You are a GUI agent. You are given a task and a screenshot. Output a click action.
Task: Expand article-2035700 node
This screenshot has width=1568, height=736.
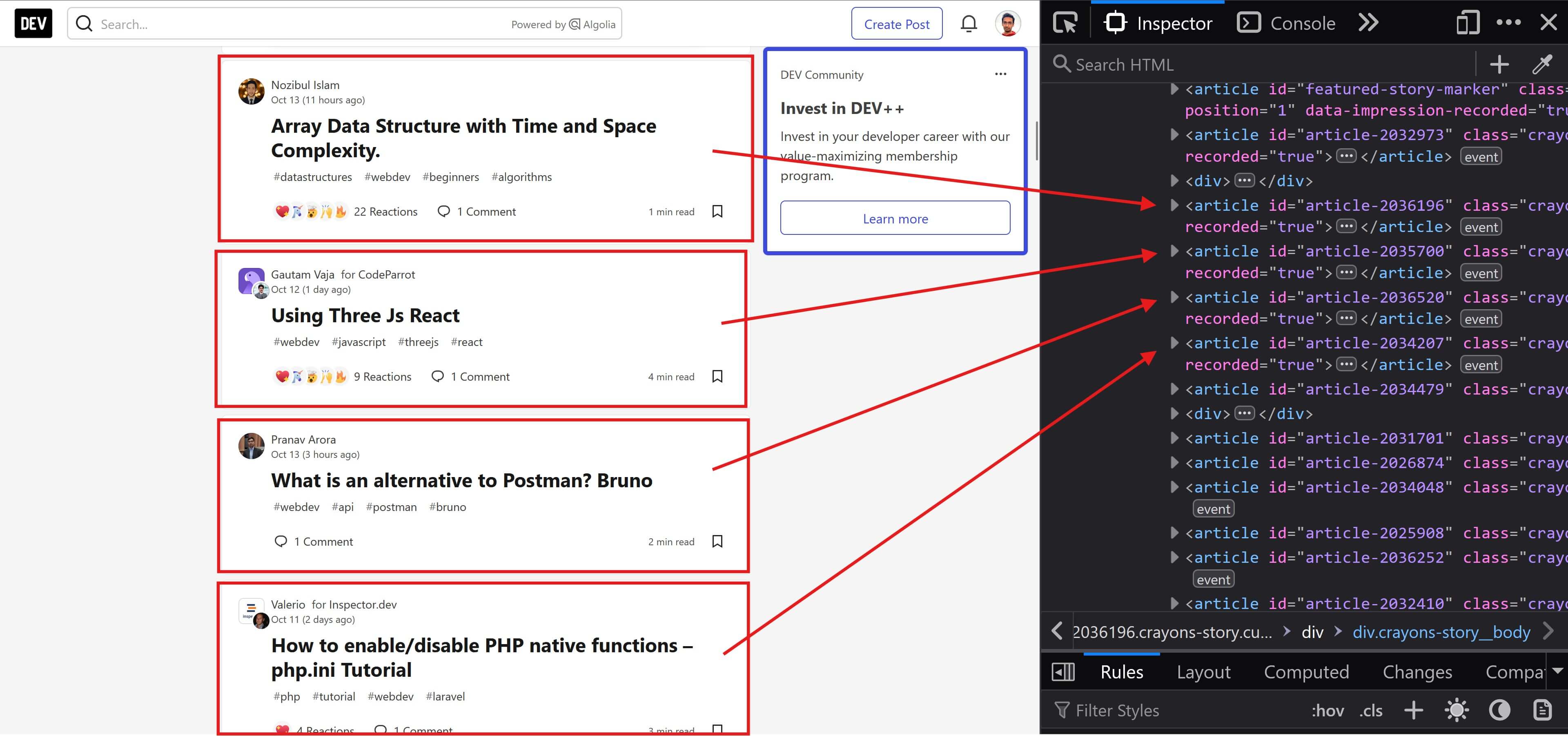coord(1175,251)
